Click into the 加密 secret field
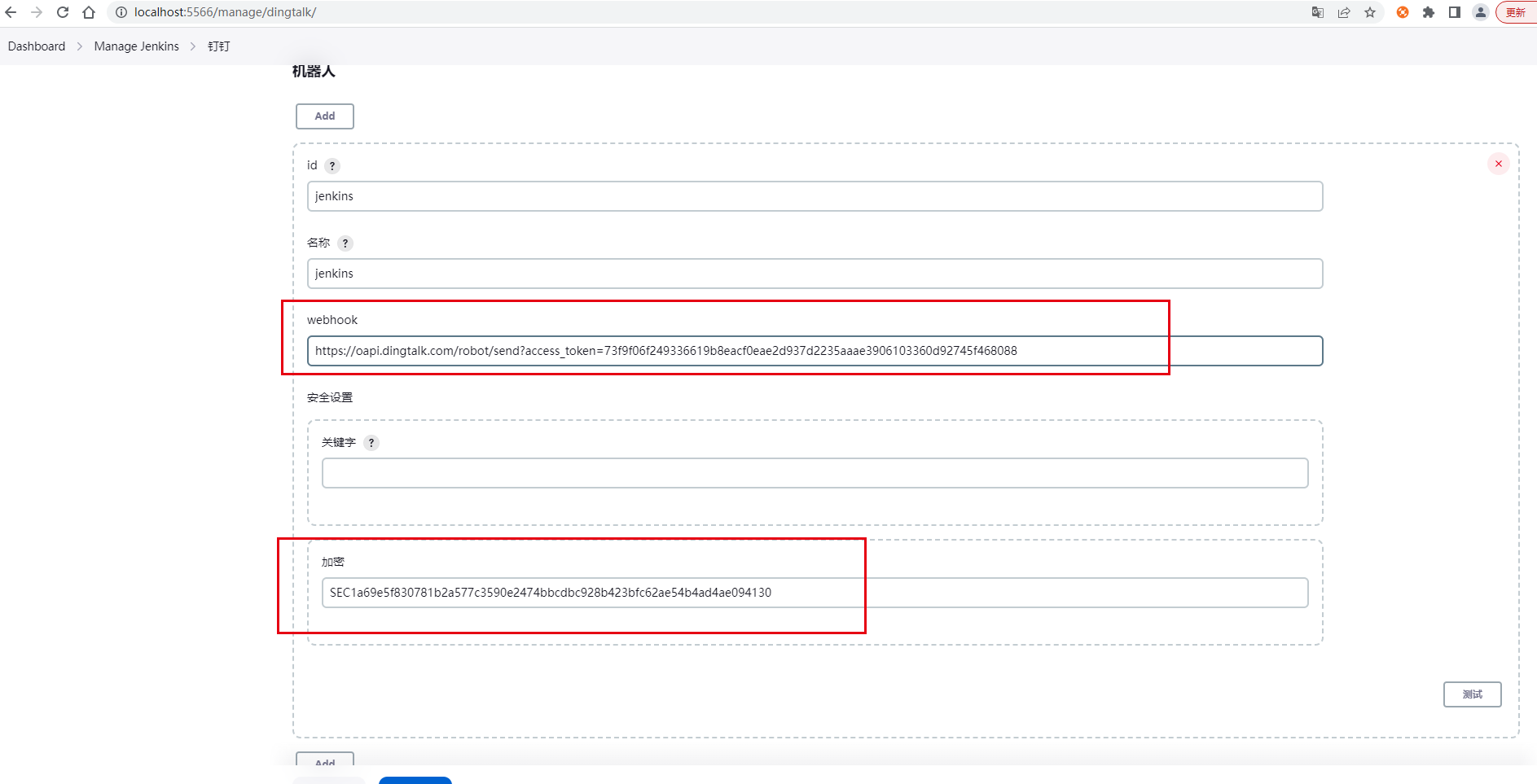The width and height of the screenshot is (1537, 784). 815,593
